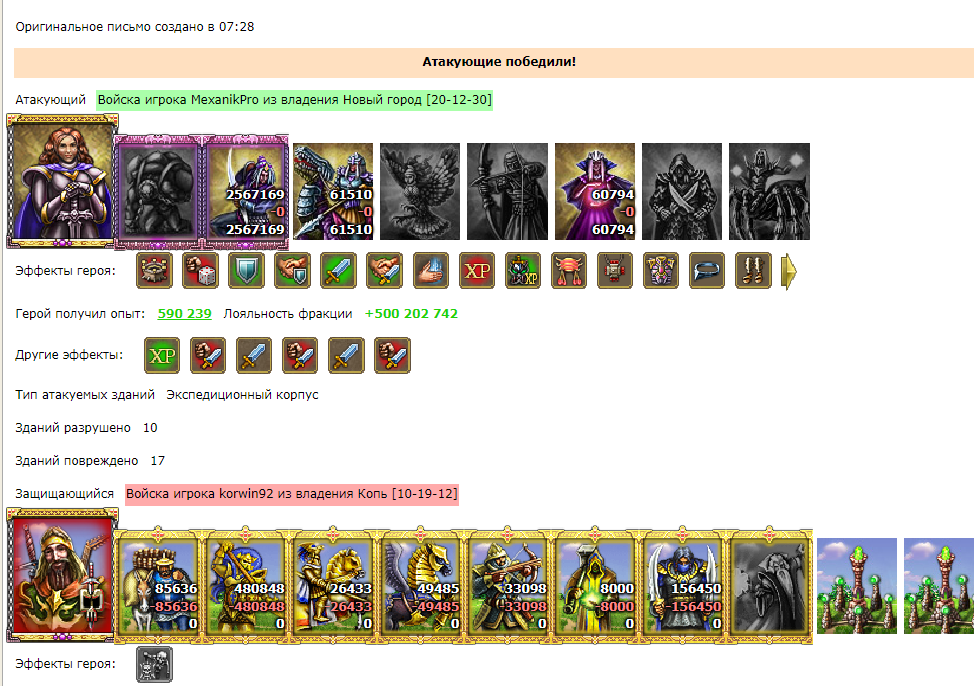Click the defender's skull hero effect icon

pos(154,664)
